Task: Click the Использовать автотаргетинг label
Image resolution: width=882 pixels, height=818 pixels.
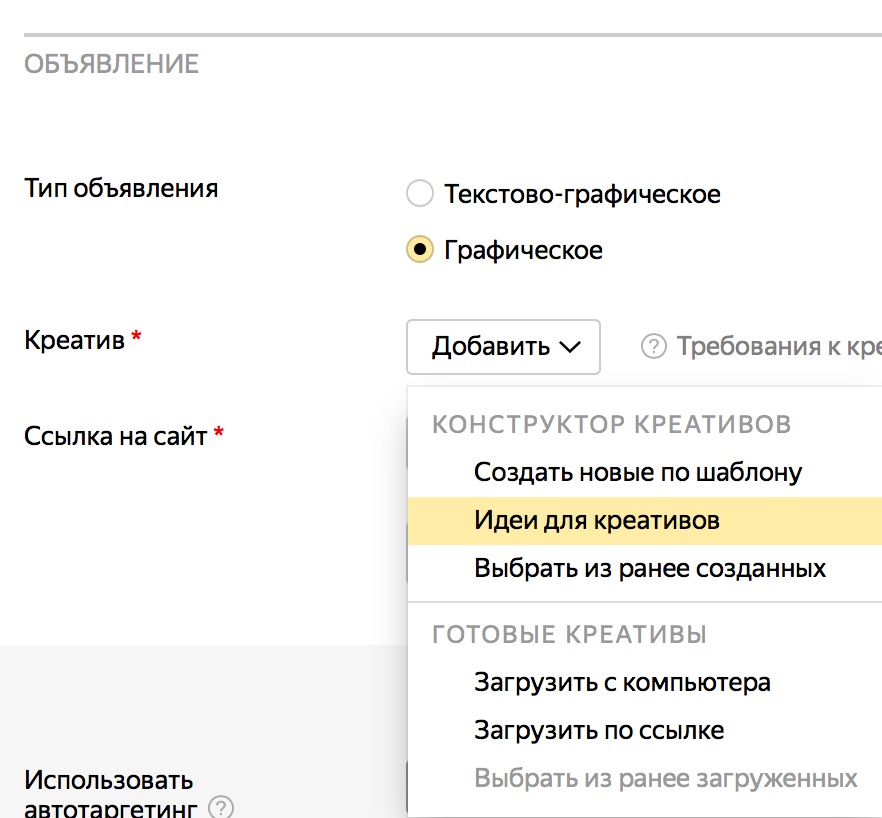Action: [x=109, y=780]
